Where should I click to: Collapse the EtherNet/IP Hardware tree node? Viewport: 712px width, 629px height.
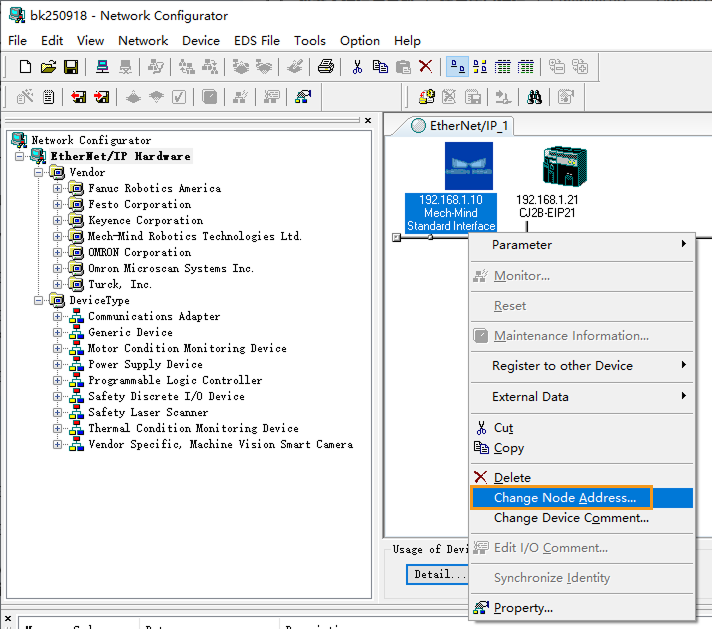click(x=20, y=156)
